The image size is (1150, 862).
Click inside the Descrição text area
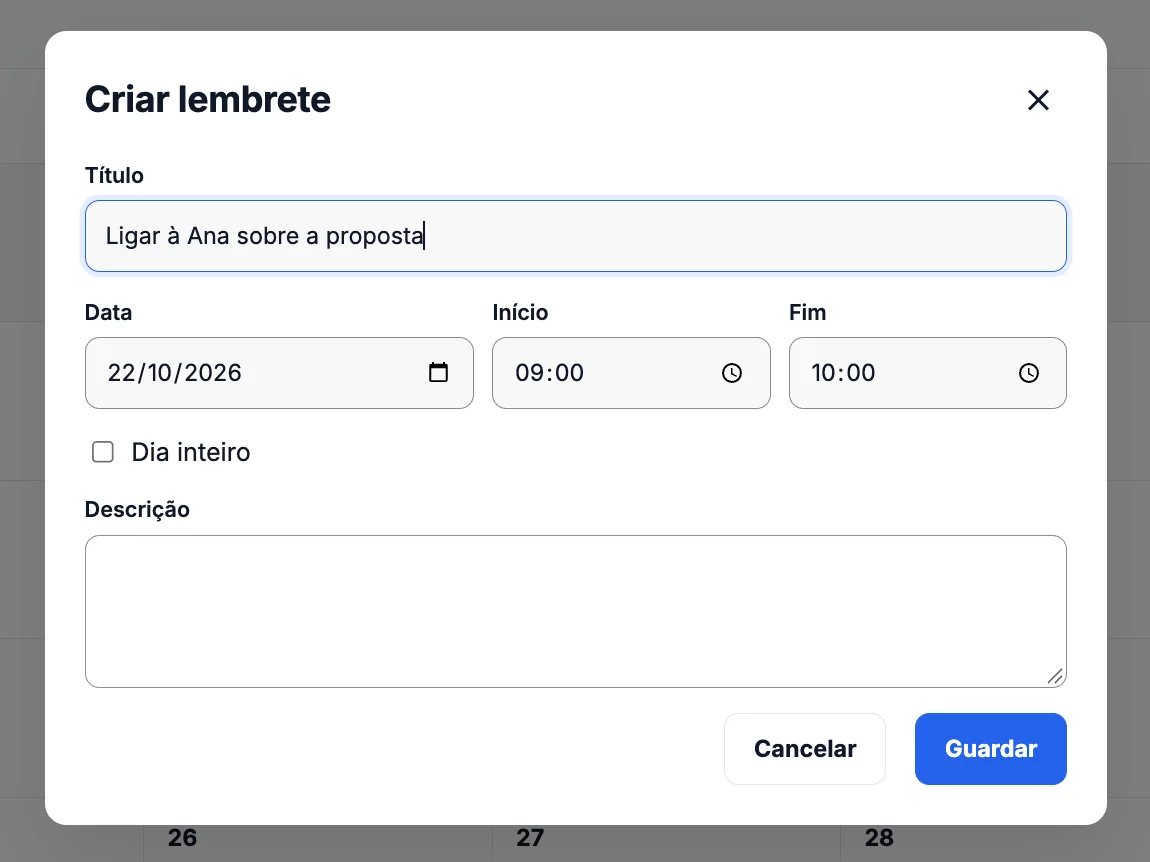(x=576, y=611)
